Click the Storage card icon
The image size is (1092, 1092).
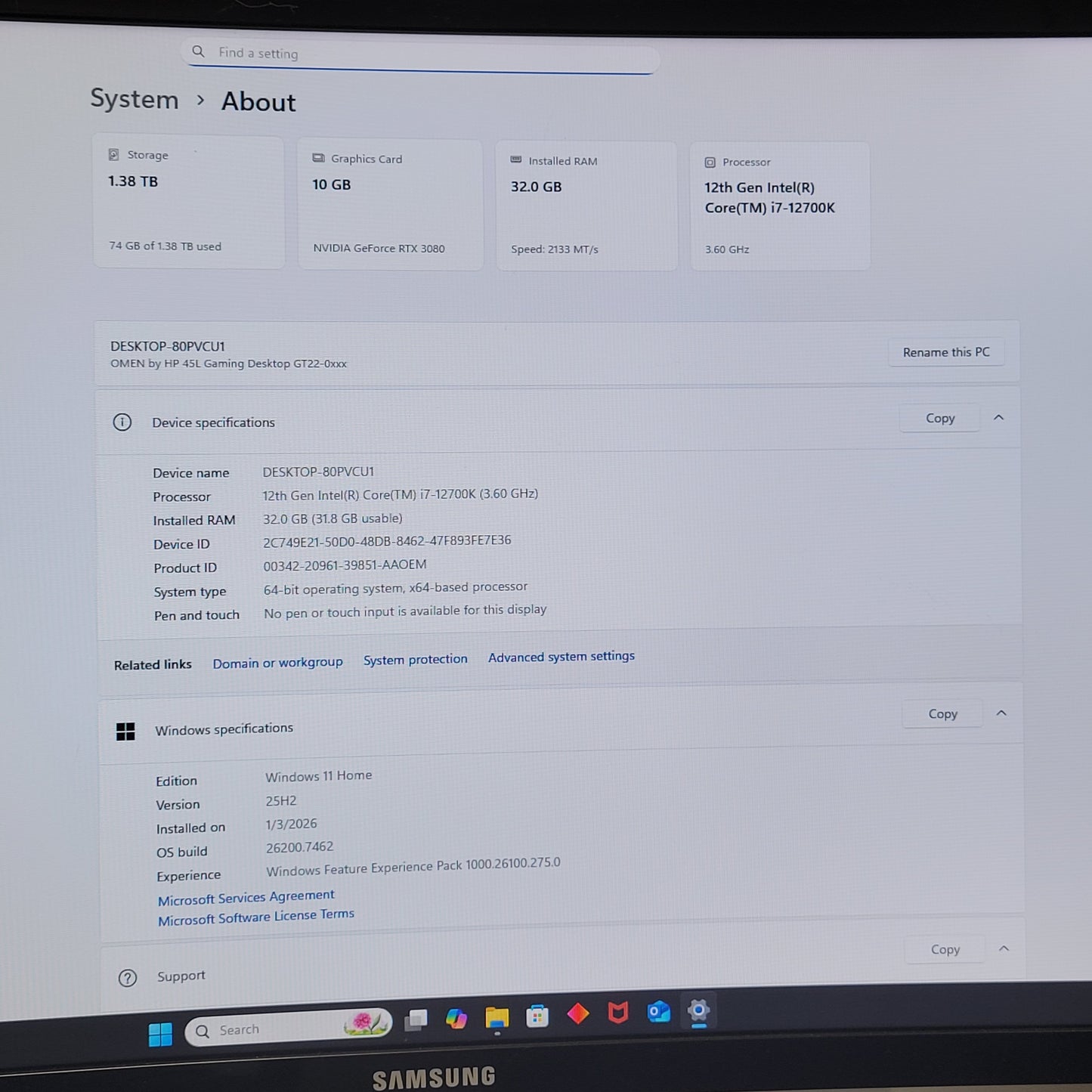(x=113, y=154)
